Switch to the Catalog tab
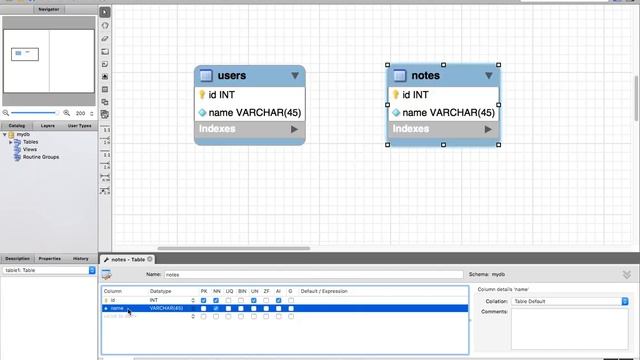The width and height of the screenshot is (640, 360). coord(17,126)
